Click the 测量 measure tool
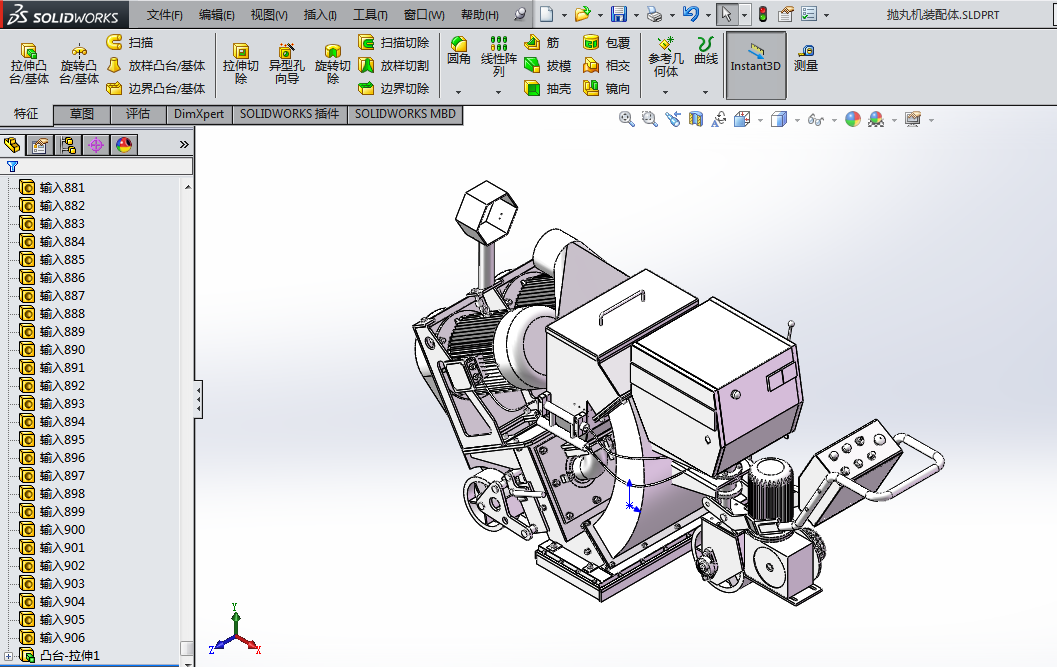1057x667 pixels. pos(806,58)
